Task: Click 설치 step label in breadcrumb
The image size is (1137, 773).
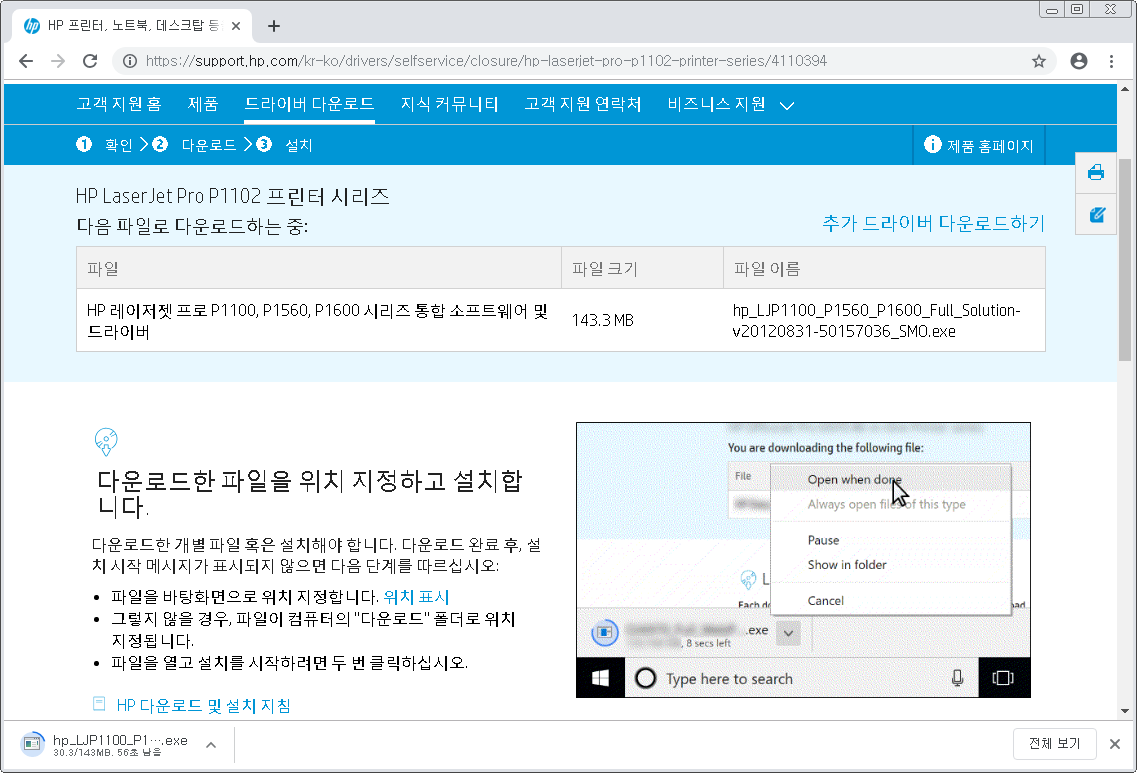Action: pyautogui.click(x=299, y=145)
